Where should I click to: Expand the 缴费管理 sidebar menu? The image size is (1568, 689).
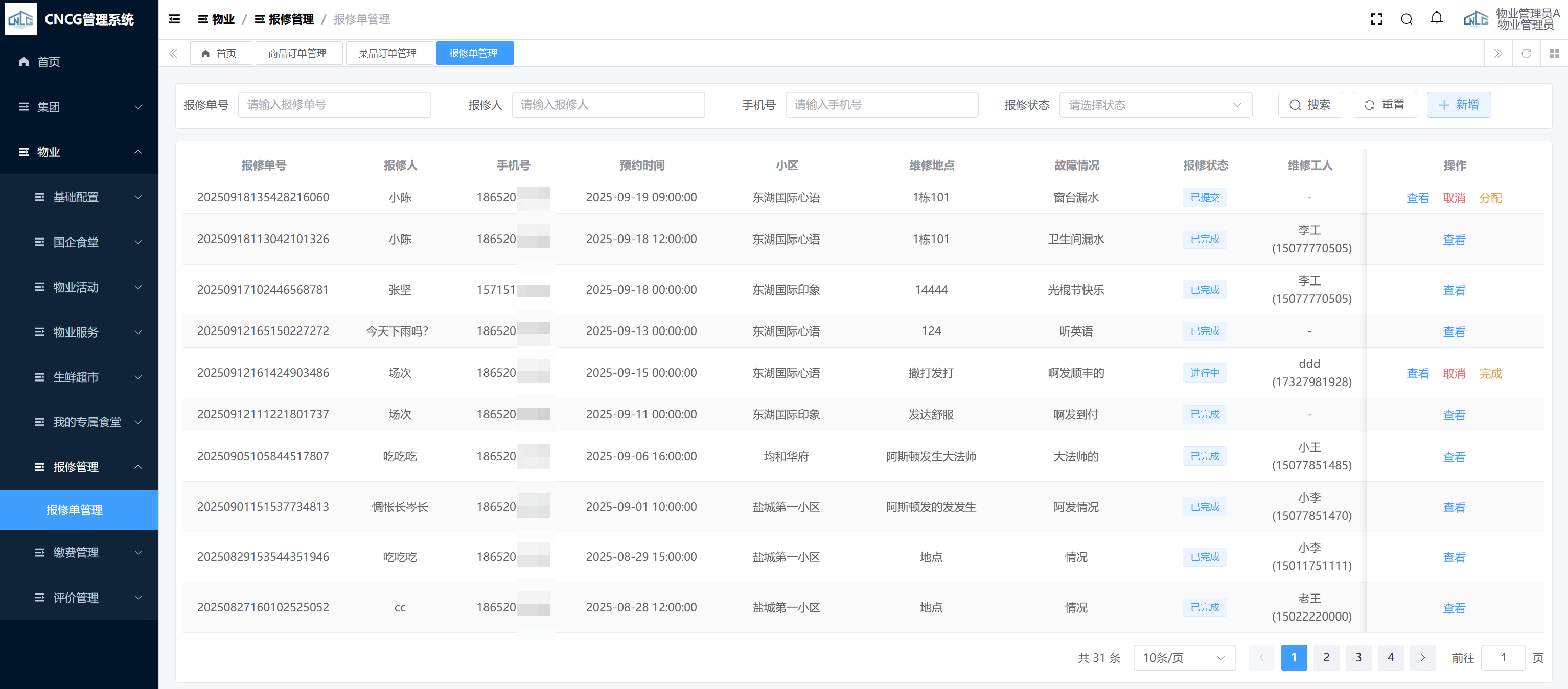(79, 552)
